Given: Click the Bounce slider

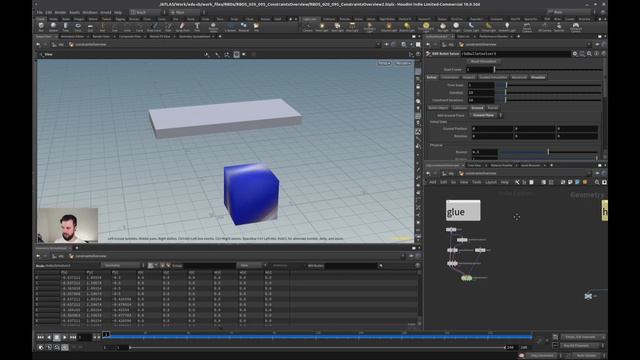Looking at the screenshot, I should pos(548,152).
